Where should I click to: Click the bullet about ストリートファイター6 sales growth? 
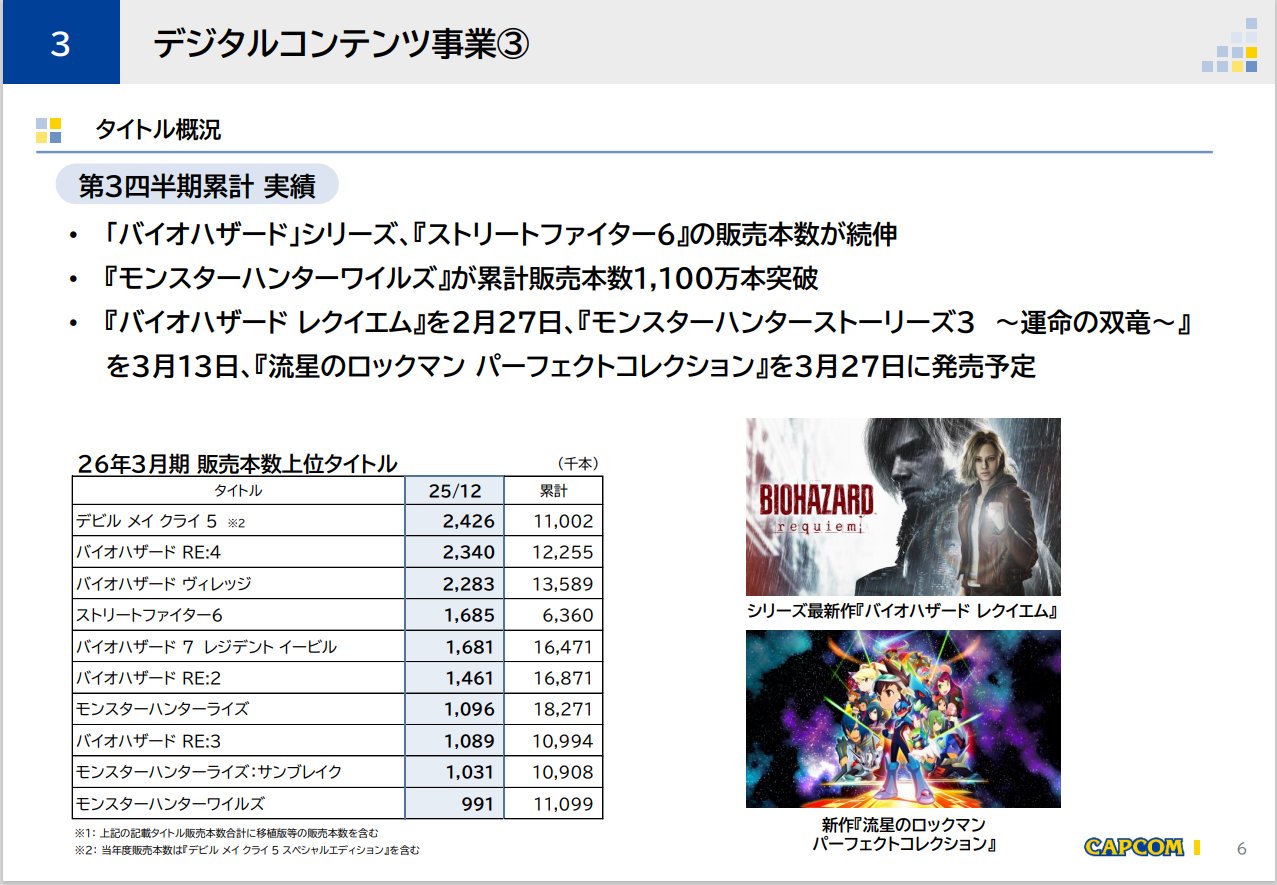(500, 235)
